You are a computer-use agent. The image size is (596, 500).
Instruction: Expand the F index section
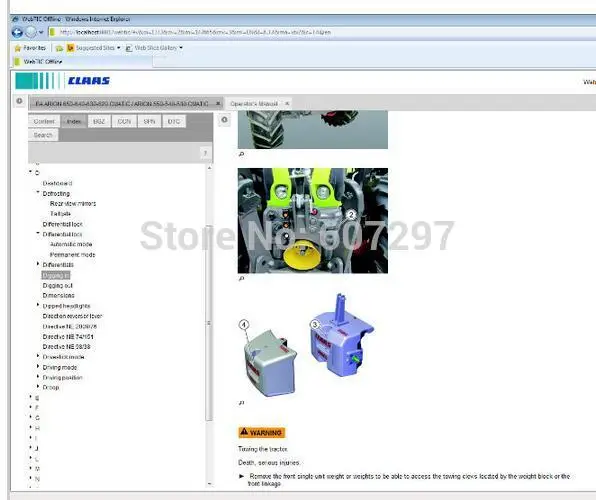[x=30, y=407]
